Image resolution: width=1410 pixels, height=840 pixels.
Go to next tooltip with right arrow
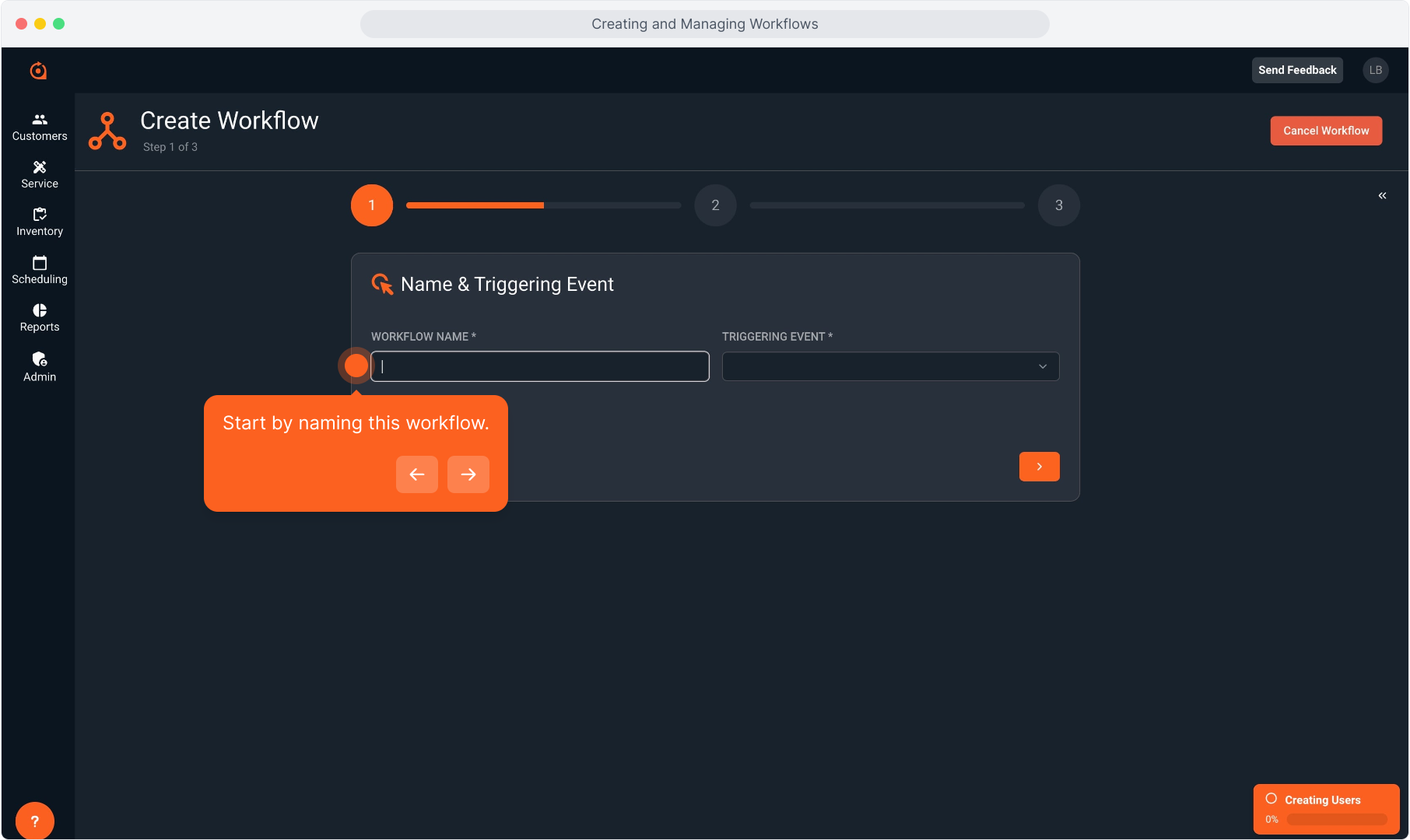(468, 474)
